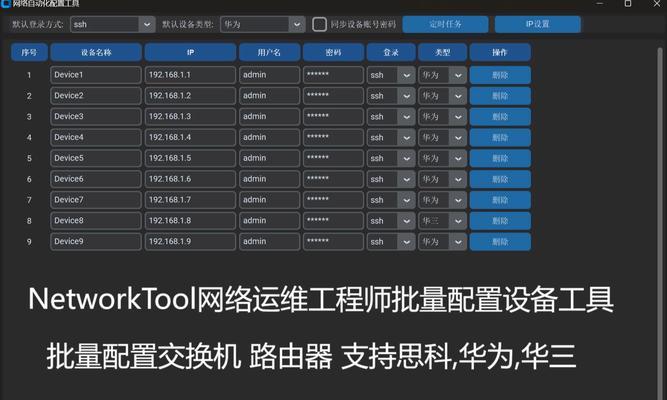This screenshot has width=667, height=400.
Task: Click the password field in Device9 row
Action: click(x=334, y=242)
